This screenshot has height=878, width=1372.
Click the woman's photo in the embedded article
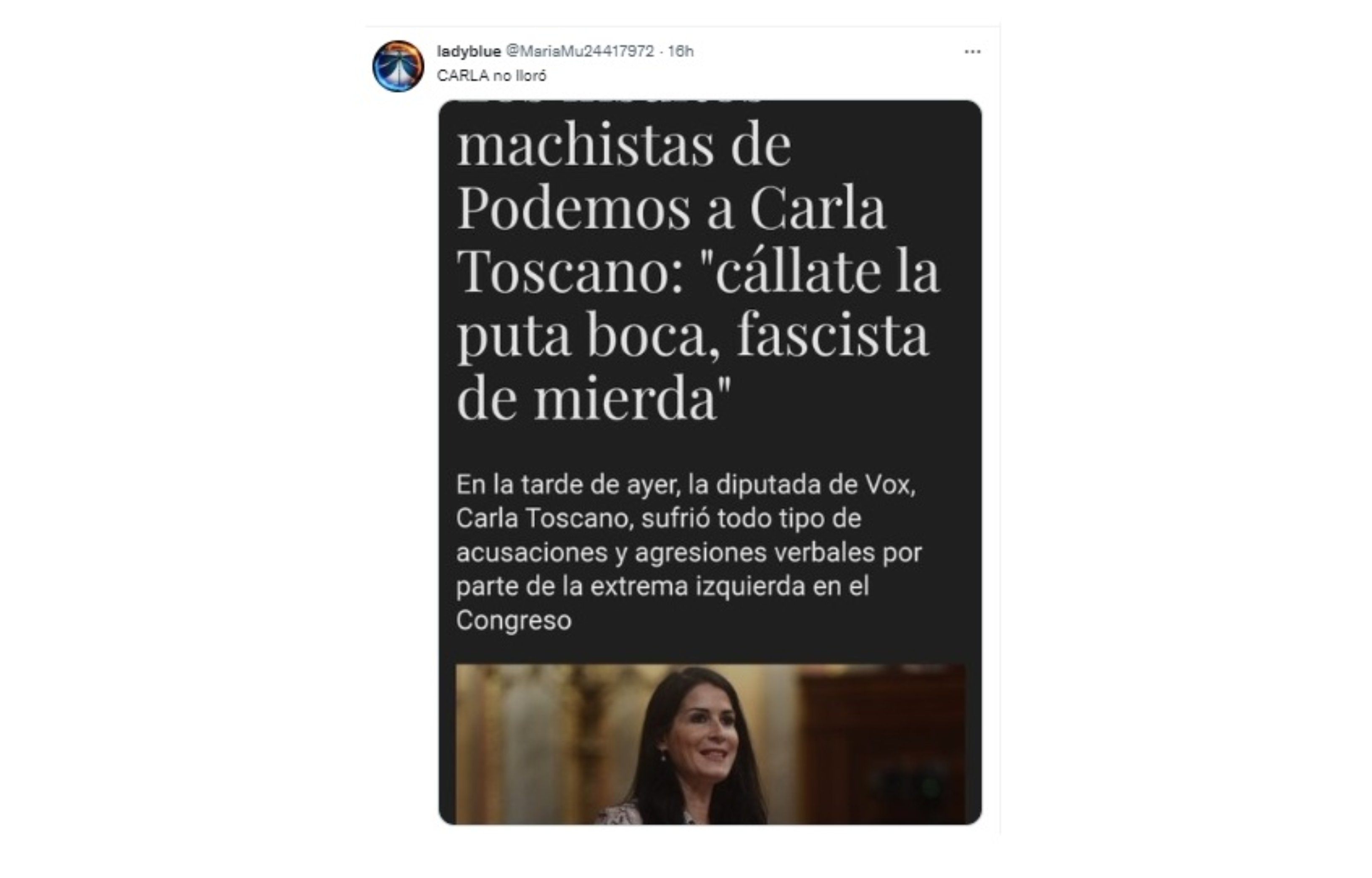[x=710, y=744]
